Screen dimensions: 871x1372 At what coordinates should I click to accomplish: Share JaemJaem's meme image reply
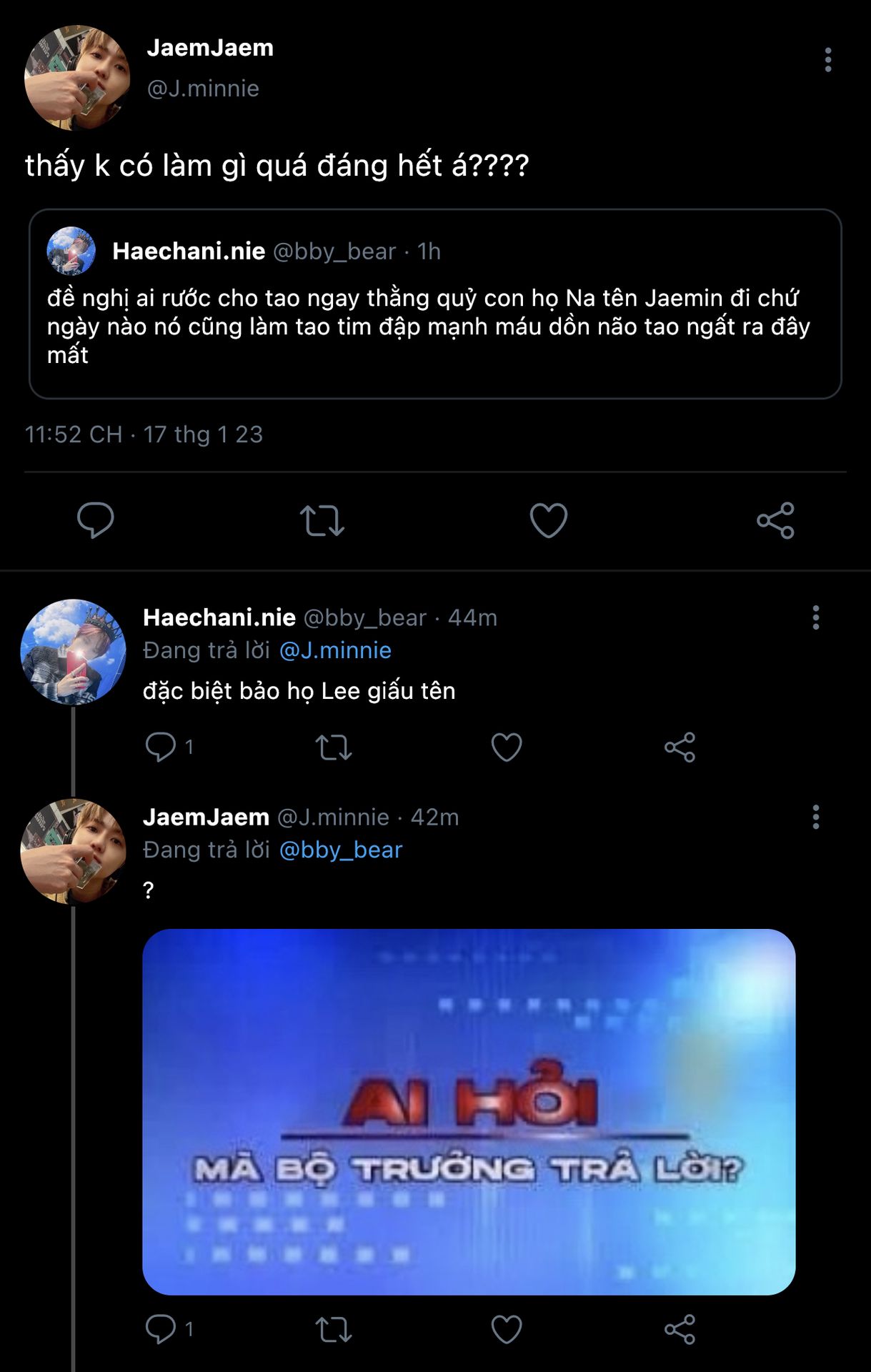tap(680, 1330)
